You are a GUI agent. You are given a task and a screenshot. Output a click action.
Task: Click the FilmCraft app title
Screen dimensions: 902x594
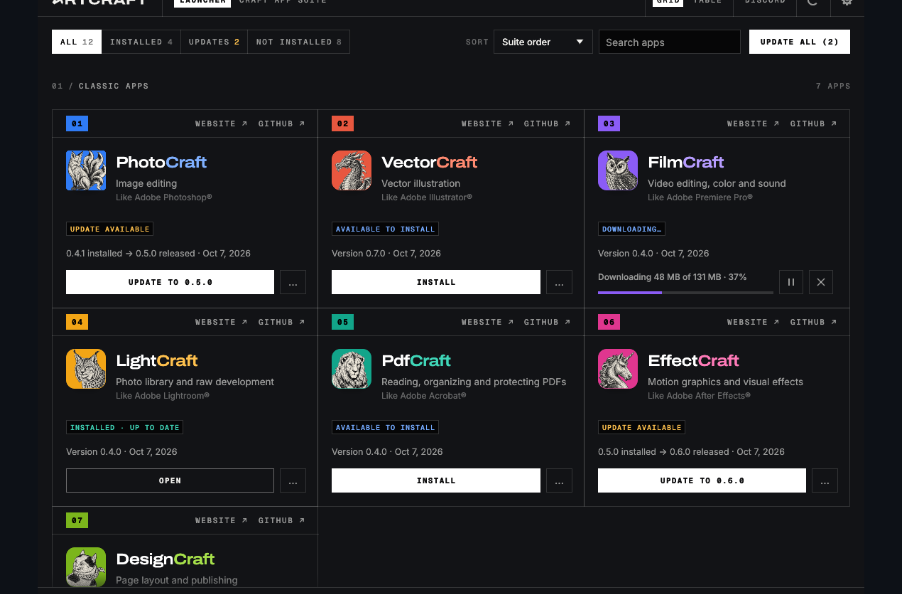[x=686, y=163]
